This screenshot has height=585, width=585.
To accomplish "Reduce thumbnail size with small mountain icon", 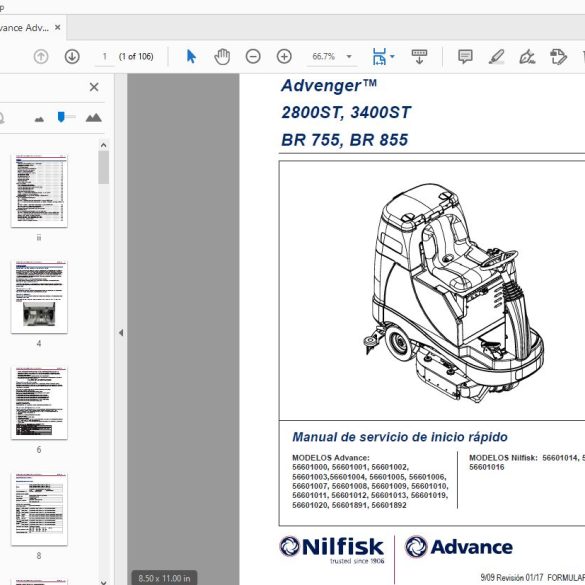I will click(39, 119).
